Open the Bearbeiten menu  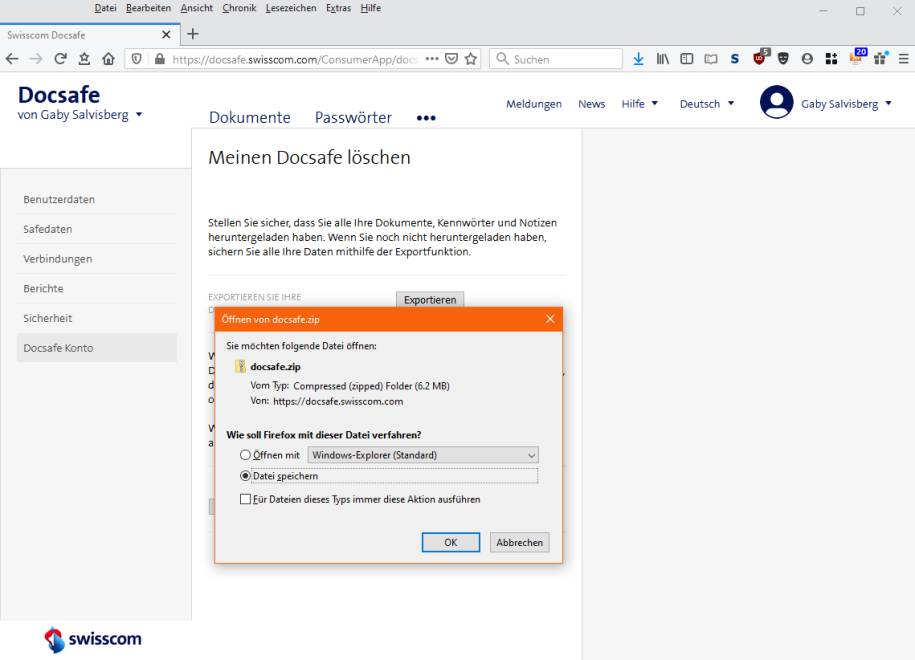pos(148,8)
